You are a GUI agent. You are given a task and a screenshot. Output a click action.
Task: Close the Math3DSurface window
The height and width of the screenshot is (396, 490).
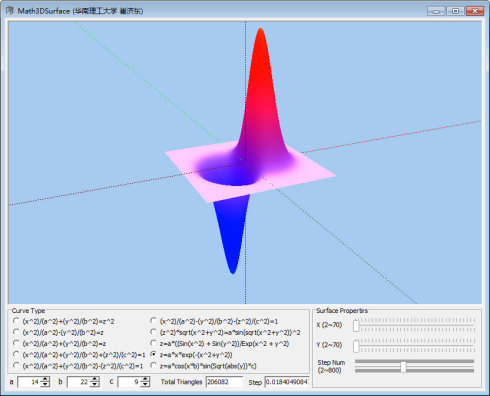coord(475,11)
